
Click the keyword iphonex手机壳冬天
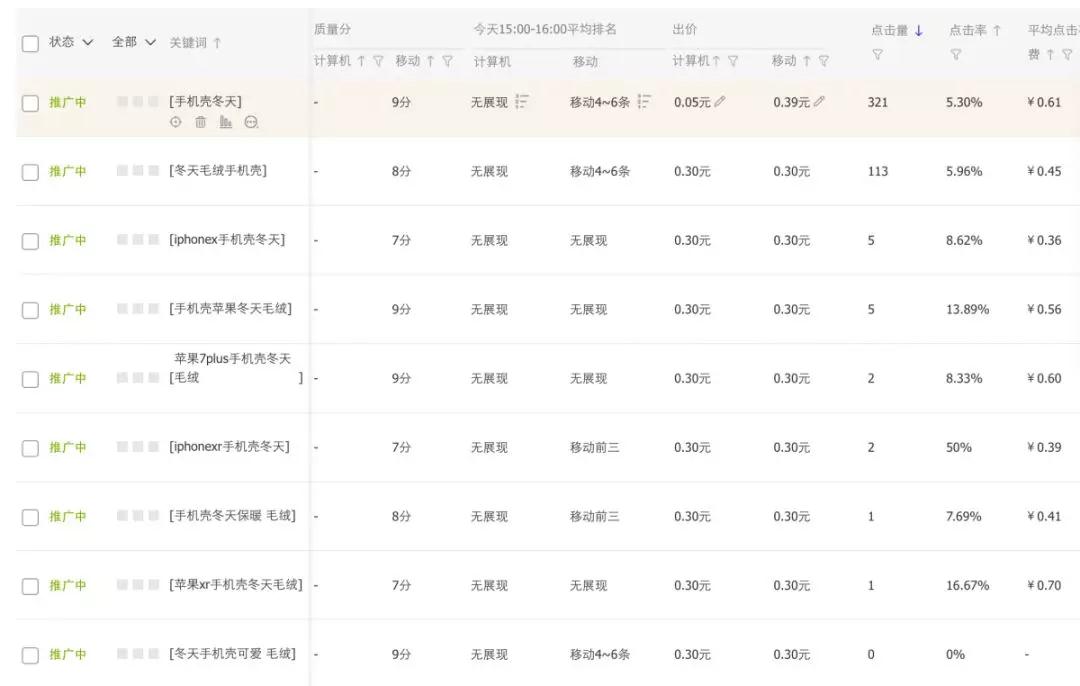227,240
